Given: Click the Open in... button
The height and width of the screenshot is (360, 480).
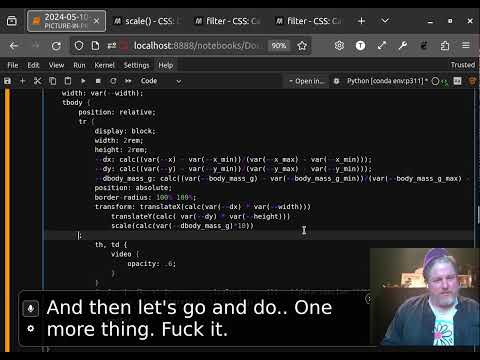Looking at the screenshot, I should (x=307, y=81).
